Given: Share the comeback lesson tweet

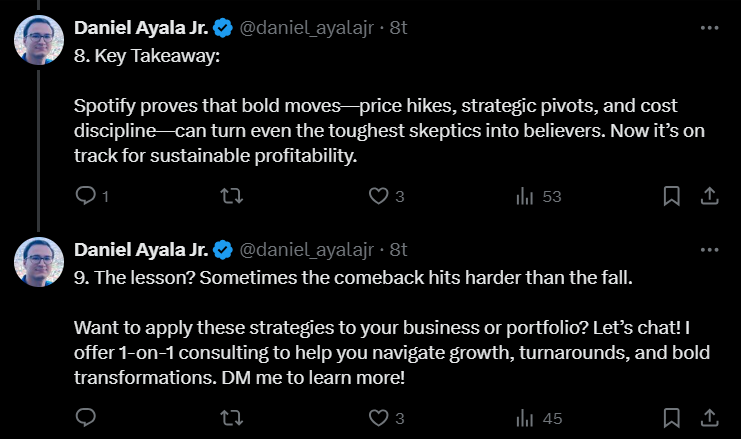Looking at the screenshot, I should pos(709,417).
